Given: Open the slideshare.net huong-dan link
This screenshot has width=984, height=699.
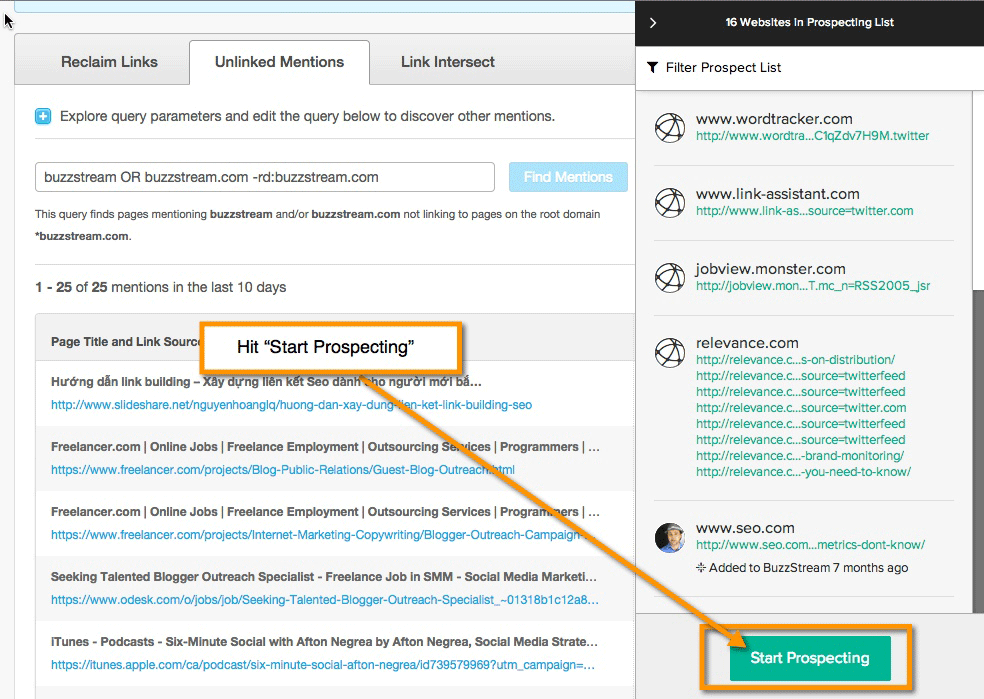Looking at the screenshot, I should (291, 405).
